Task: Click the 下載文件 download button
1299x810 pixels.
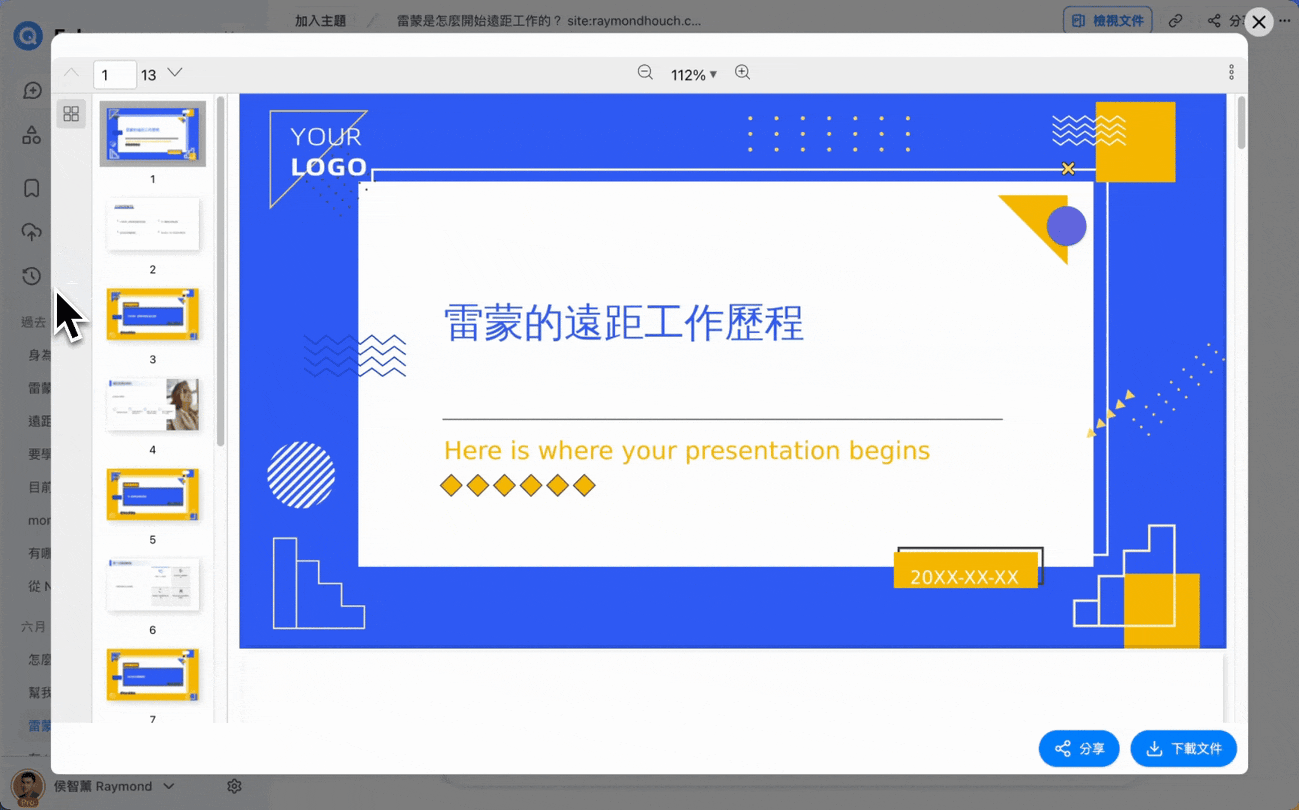Action: tap(1183, 748)
